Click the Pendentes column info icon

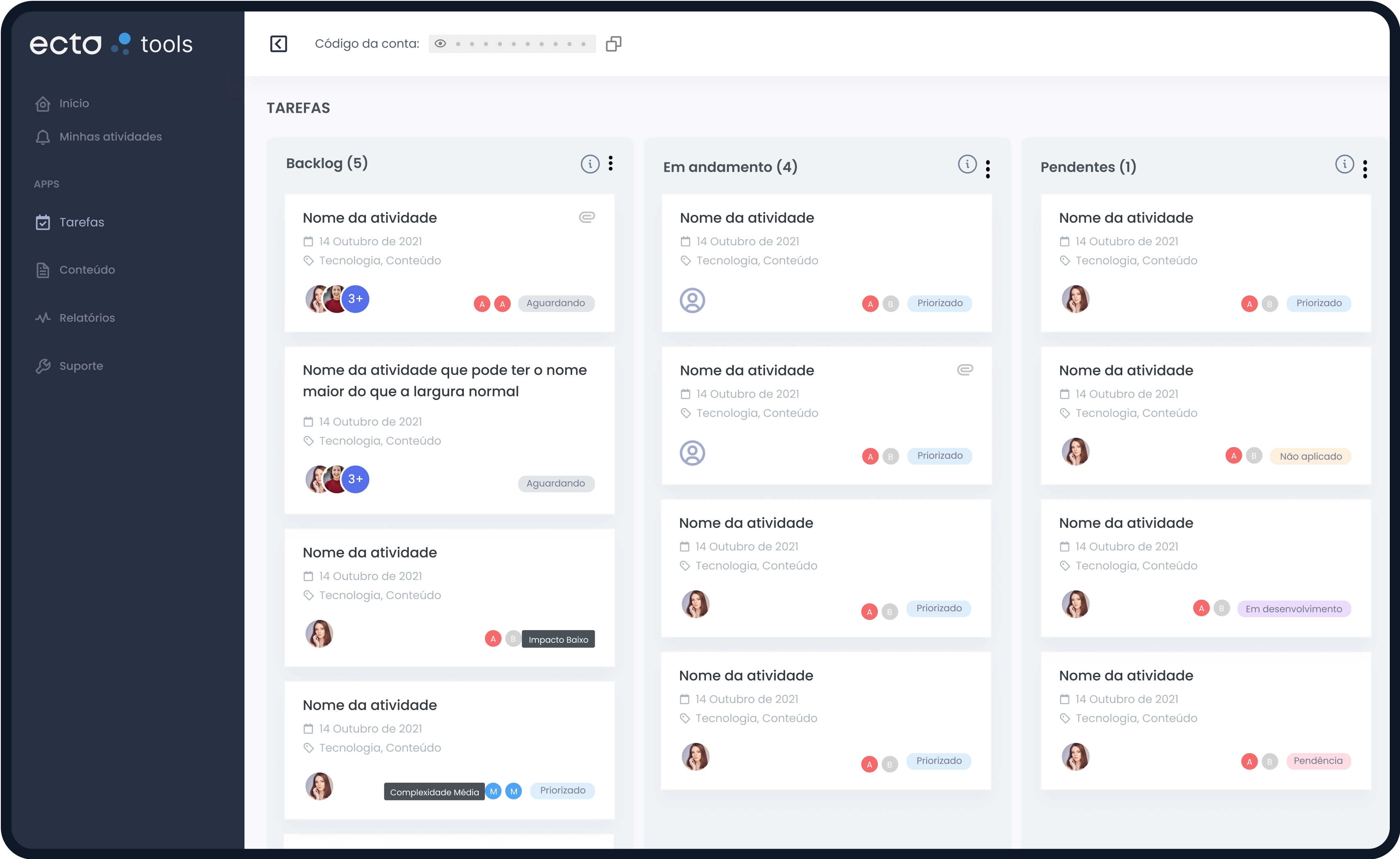click(x=1344, y=164)
